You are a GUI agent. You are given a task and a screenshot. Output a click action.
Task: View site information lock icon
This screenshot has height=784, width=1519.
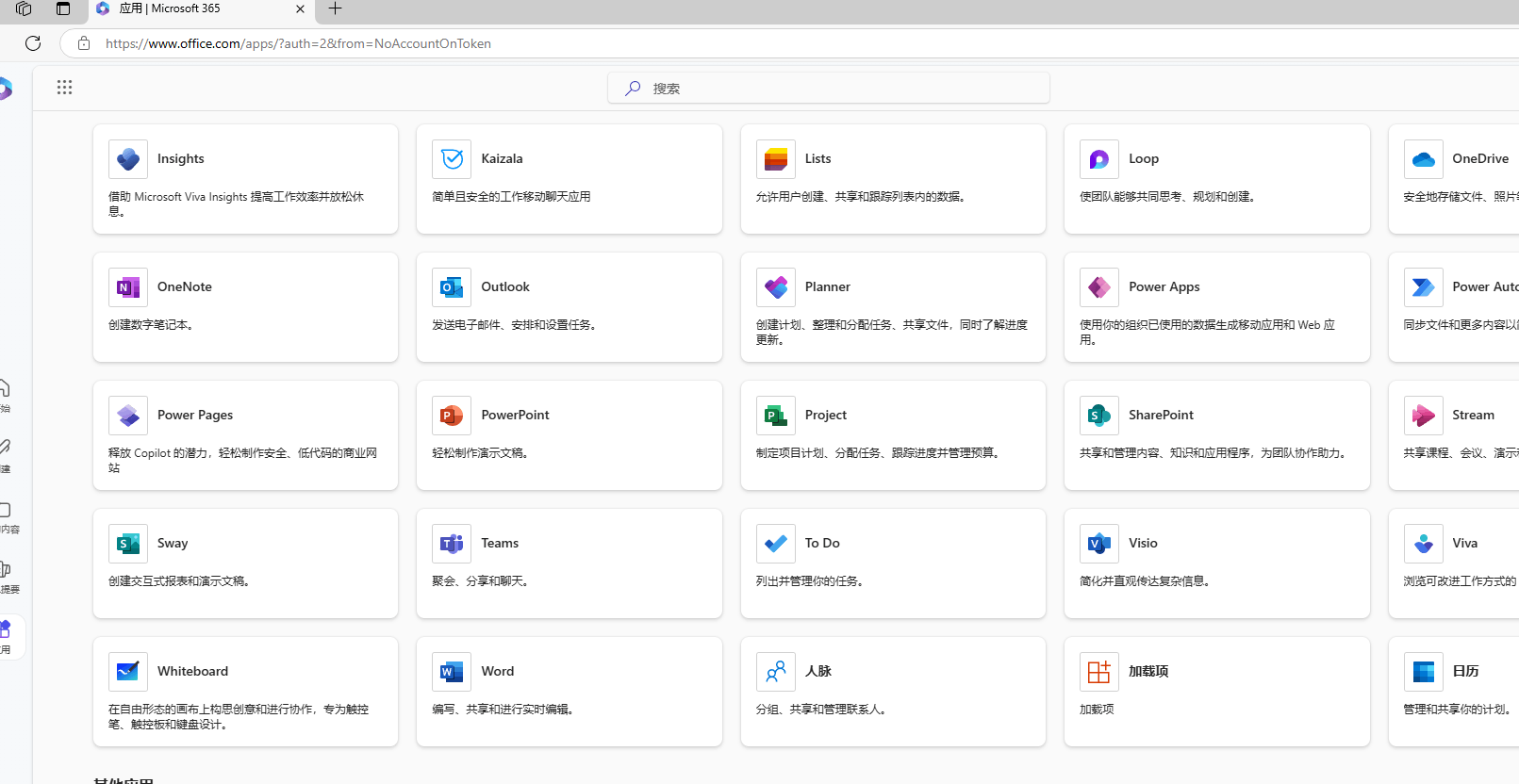[x=84, y=43]
